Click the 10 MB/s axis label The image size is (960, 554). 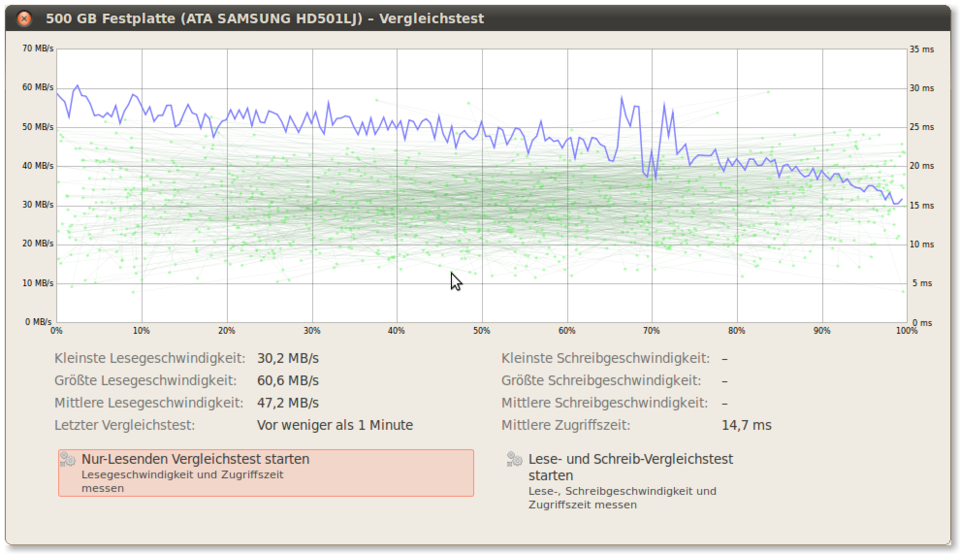pyautogui.click(x=38, y=283)
